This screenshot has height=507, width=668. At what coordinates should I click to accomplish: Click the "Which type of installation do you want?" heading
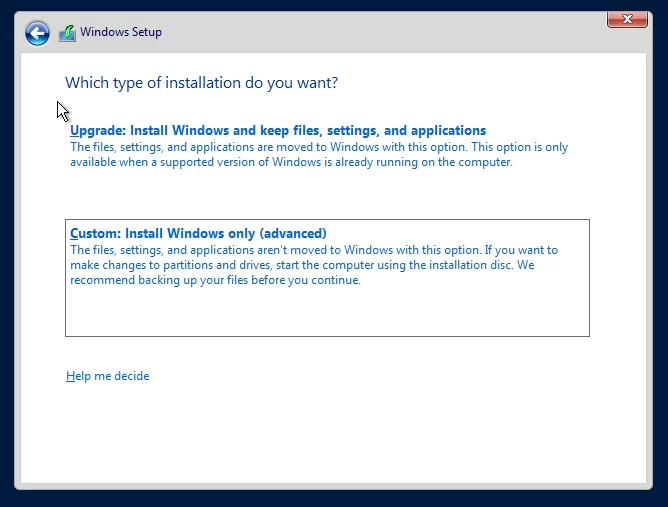pyautogui.click(x=201, y=83)
